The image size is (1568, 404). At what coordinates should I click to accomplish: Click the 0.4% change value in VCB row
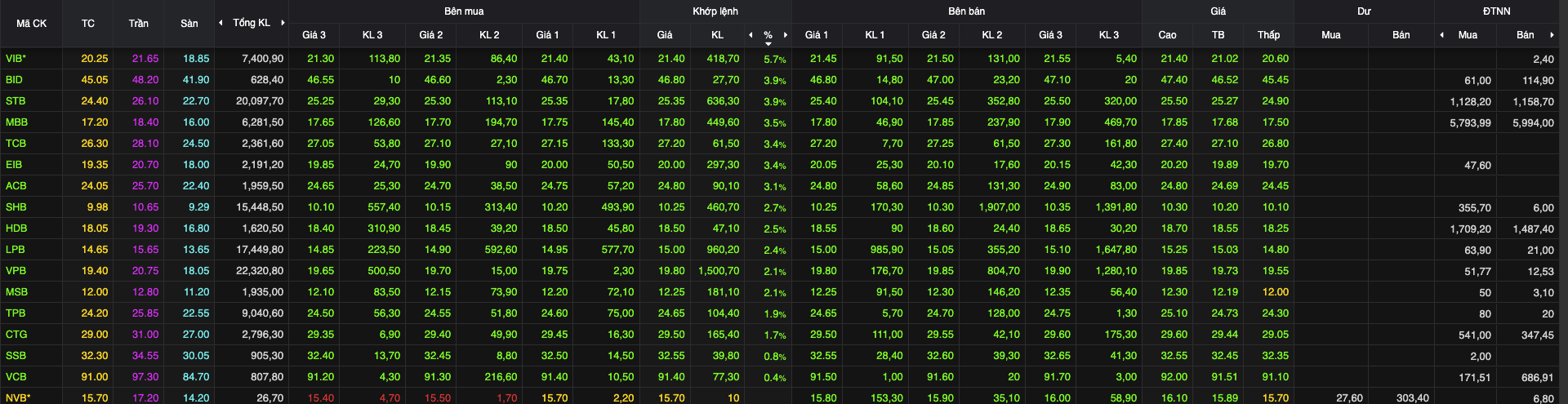point(775,378)
